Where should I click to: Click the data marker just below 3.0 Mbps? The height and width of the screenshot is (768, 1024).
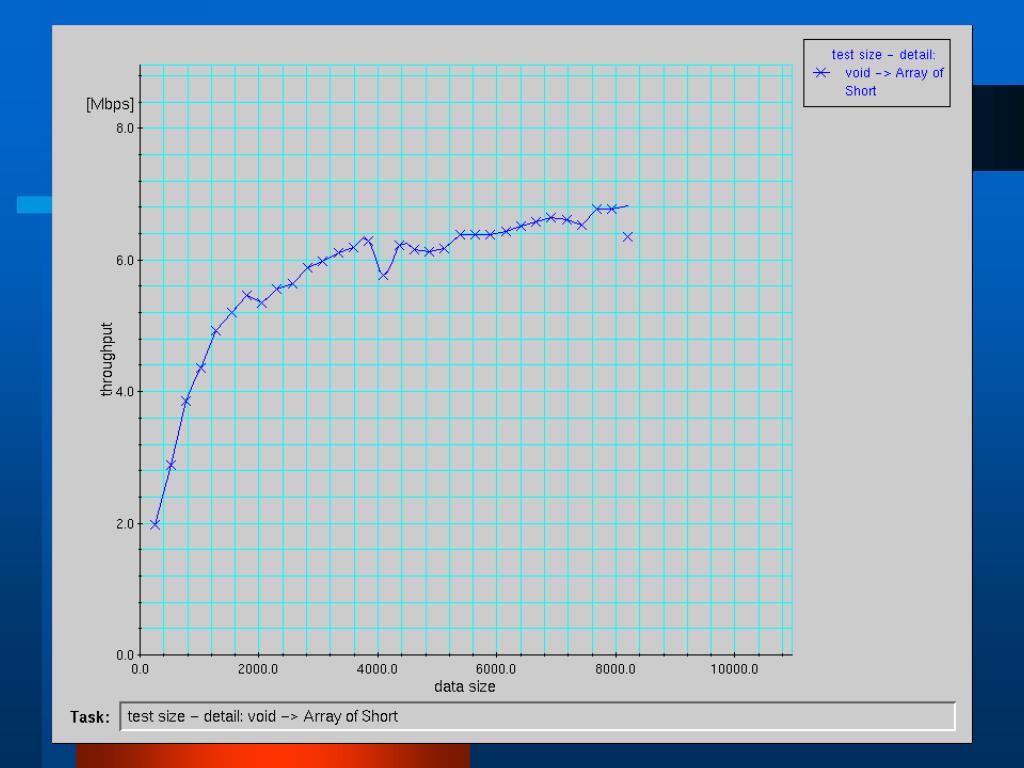click(x=171, y=465)
